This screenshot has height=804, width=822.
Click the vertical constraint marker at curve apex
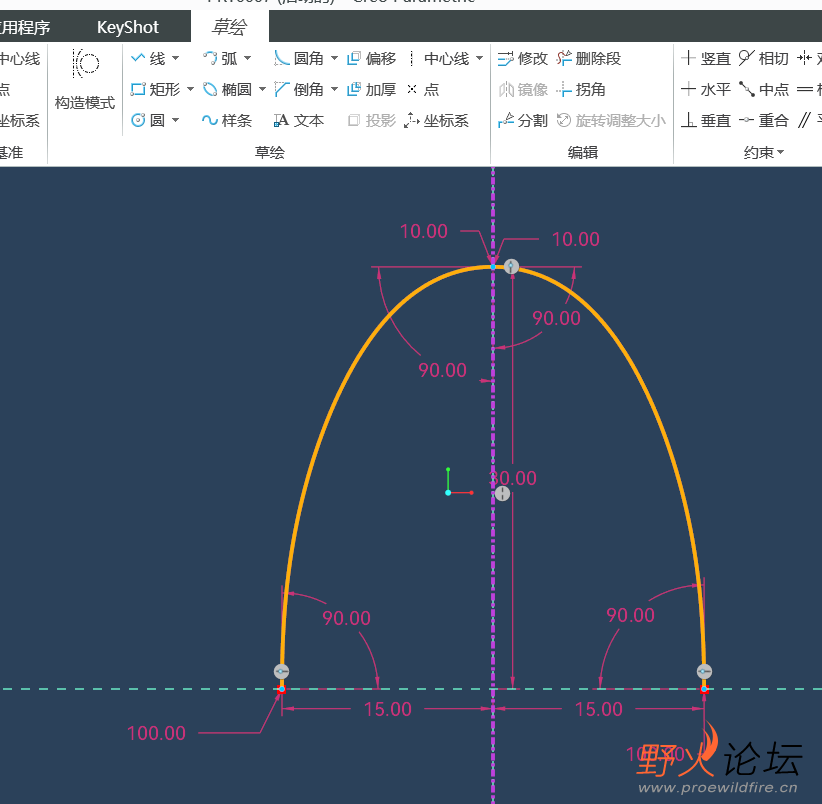pos(511,266)
